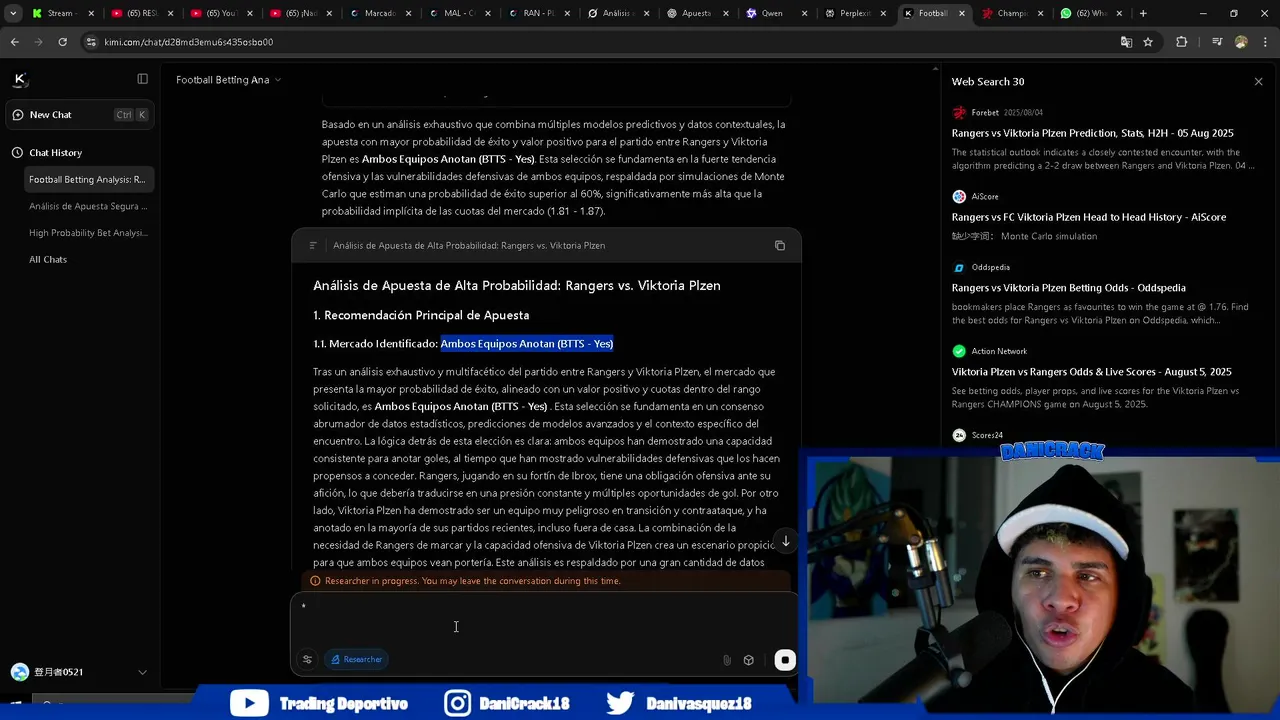The height and width of the screenshot is (720, 1280).
Task: Open the cube tools icon
Action: (748, 660)
